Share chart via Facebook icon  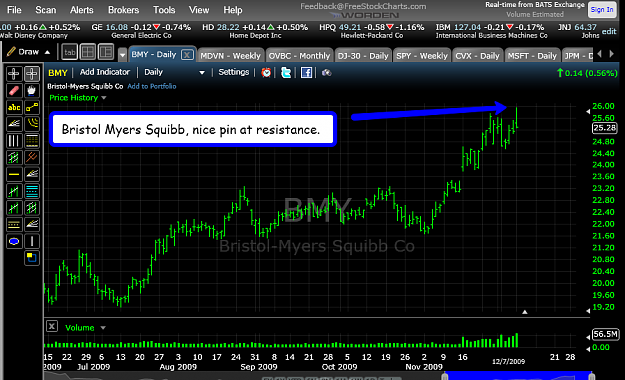tap(306, 73)
